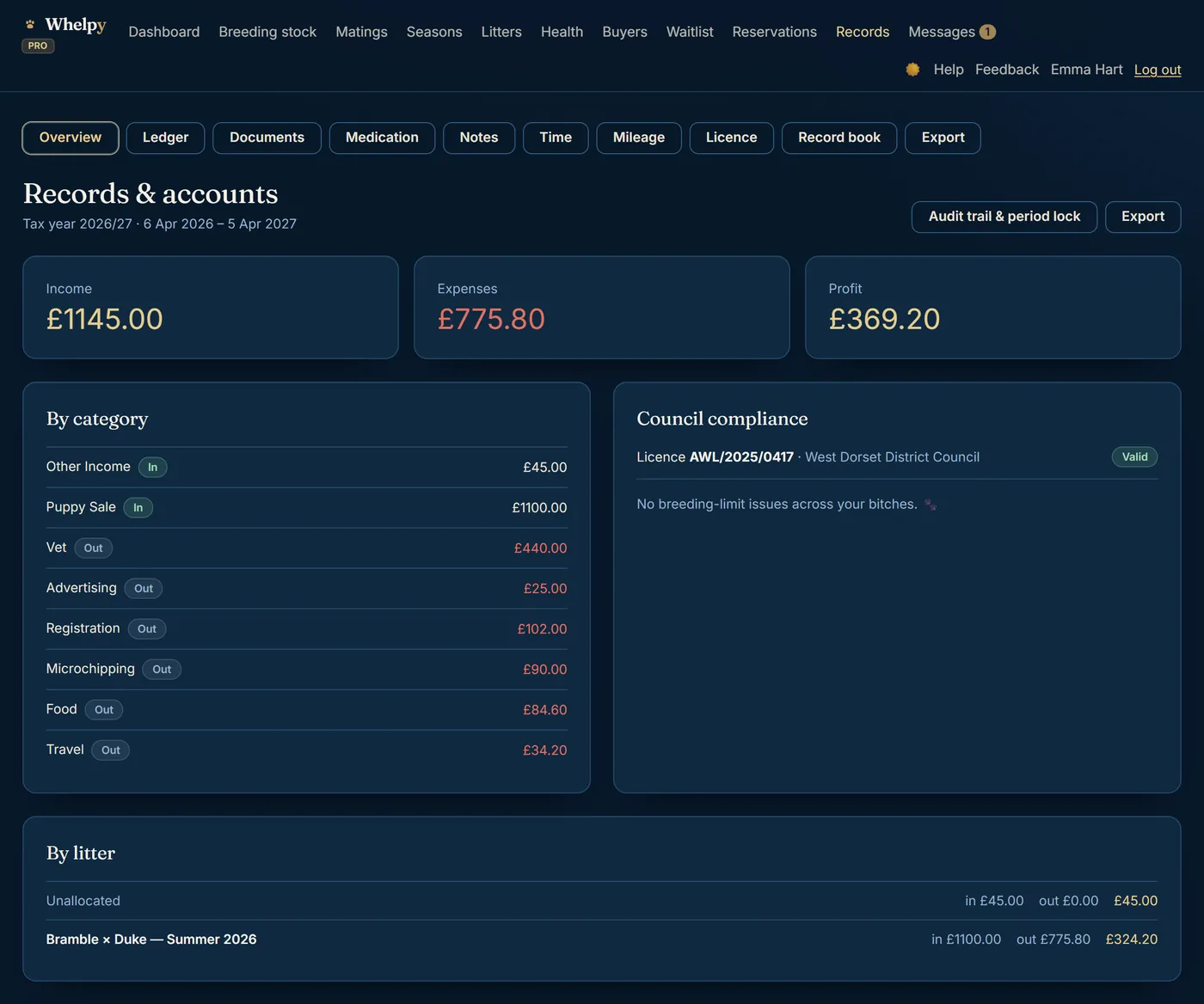Switch to the Ledger tab

pos(165,138)
